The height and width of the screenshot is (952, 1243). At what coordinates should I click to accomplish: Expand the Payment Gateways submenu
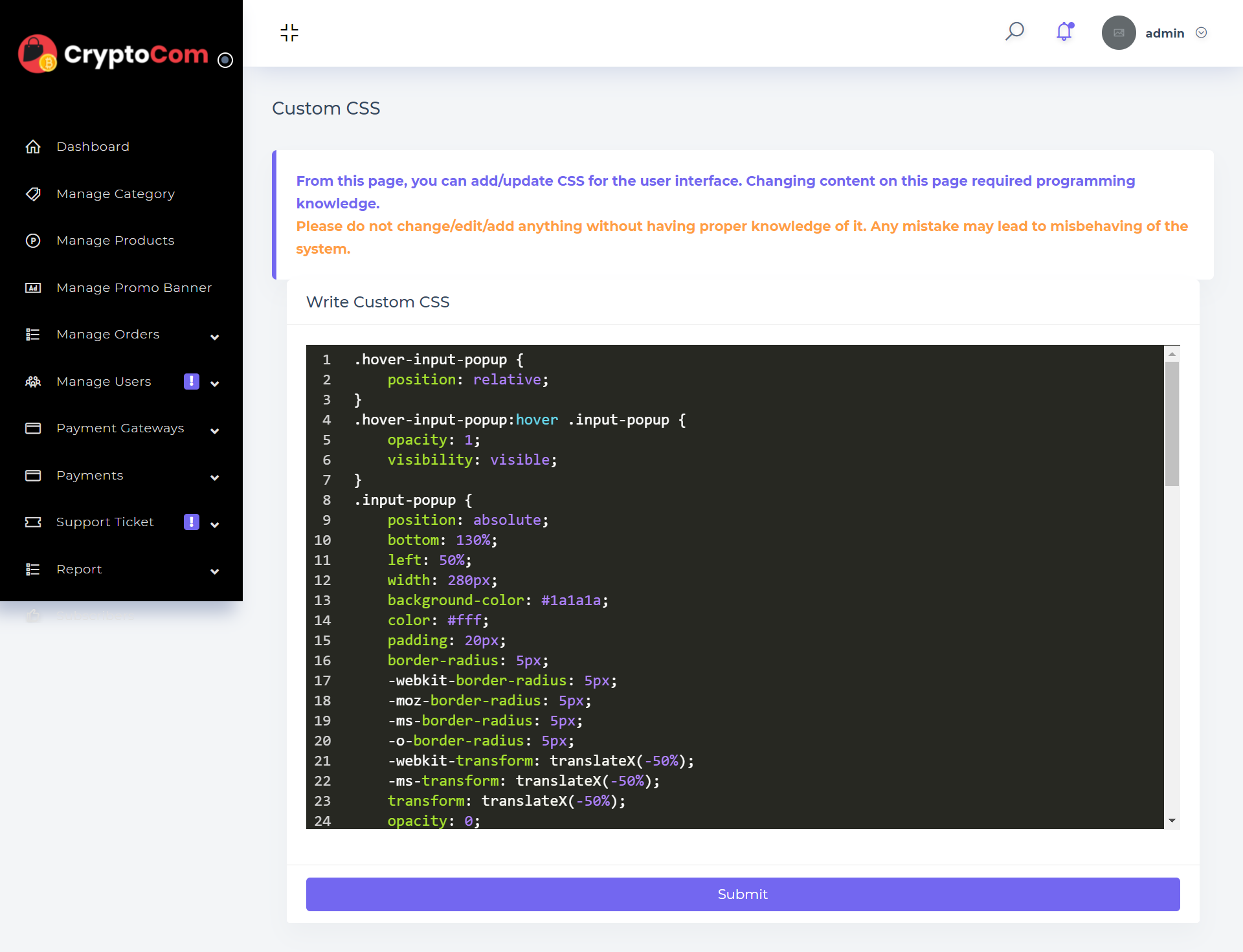click(215, 430)
